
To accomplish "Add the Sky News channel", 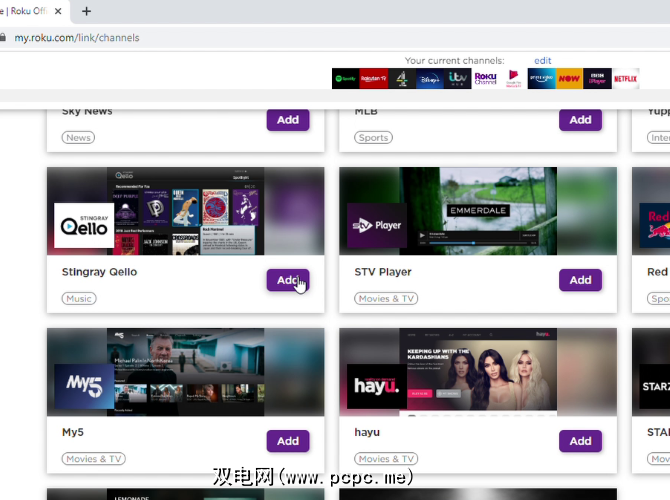I will tap(288, 120).
